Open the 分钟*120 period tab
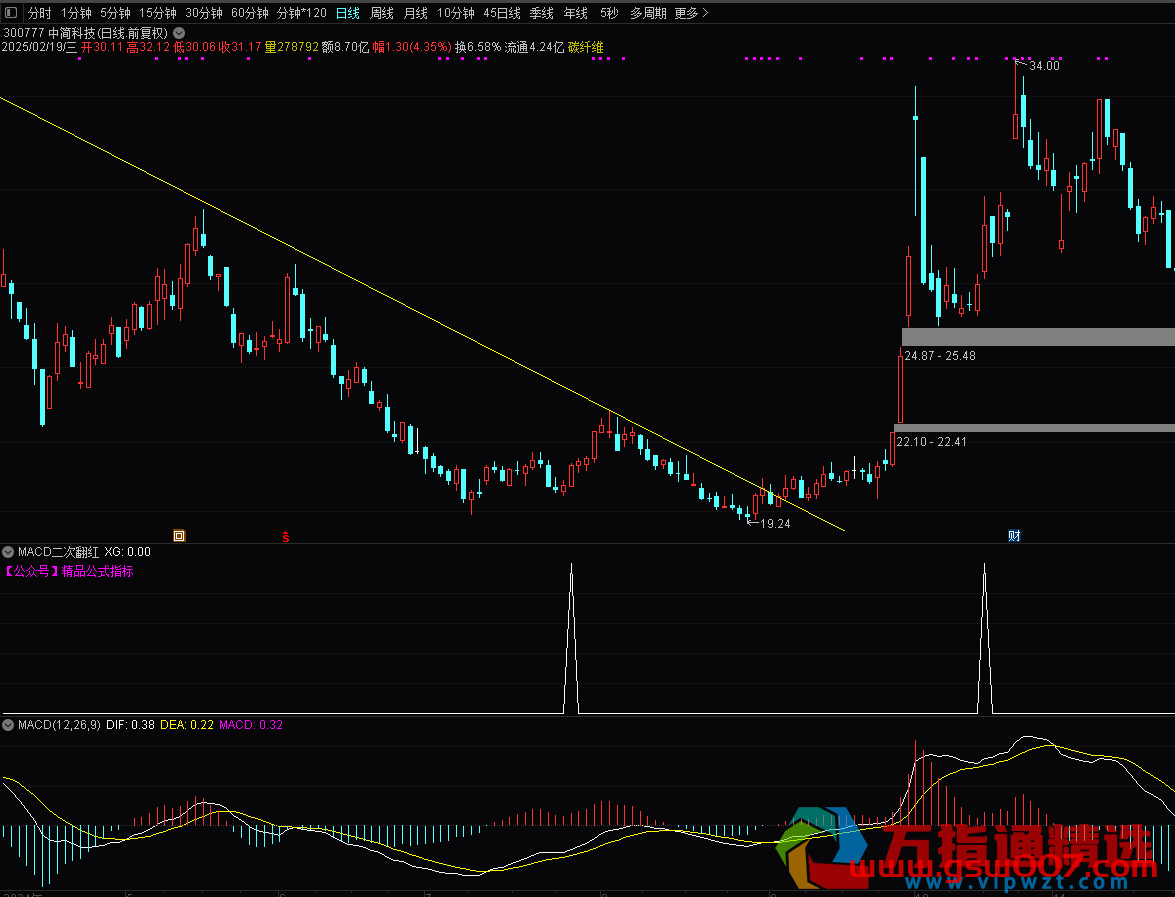1175x897 pixels. coord(302,13)
